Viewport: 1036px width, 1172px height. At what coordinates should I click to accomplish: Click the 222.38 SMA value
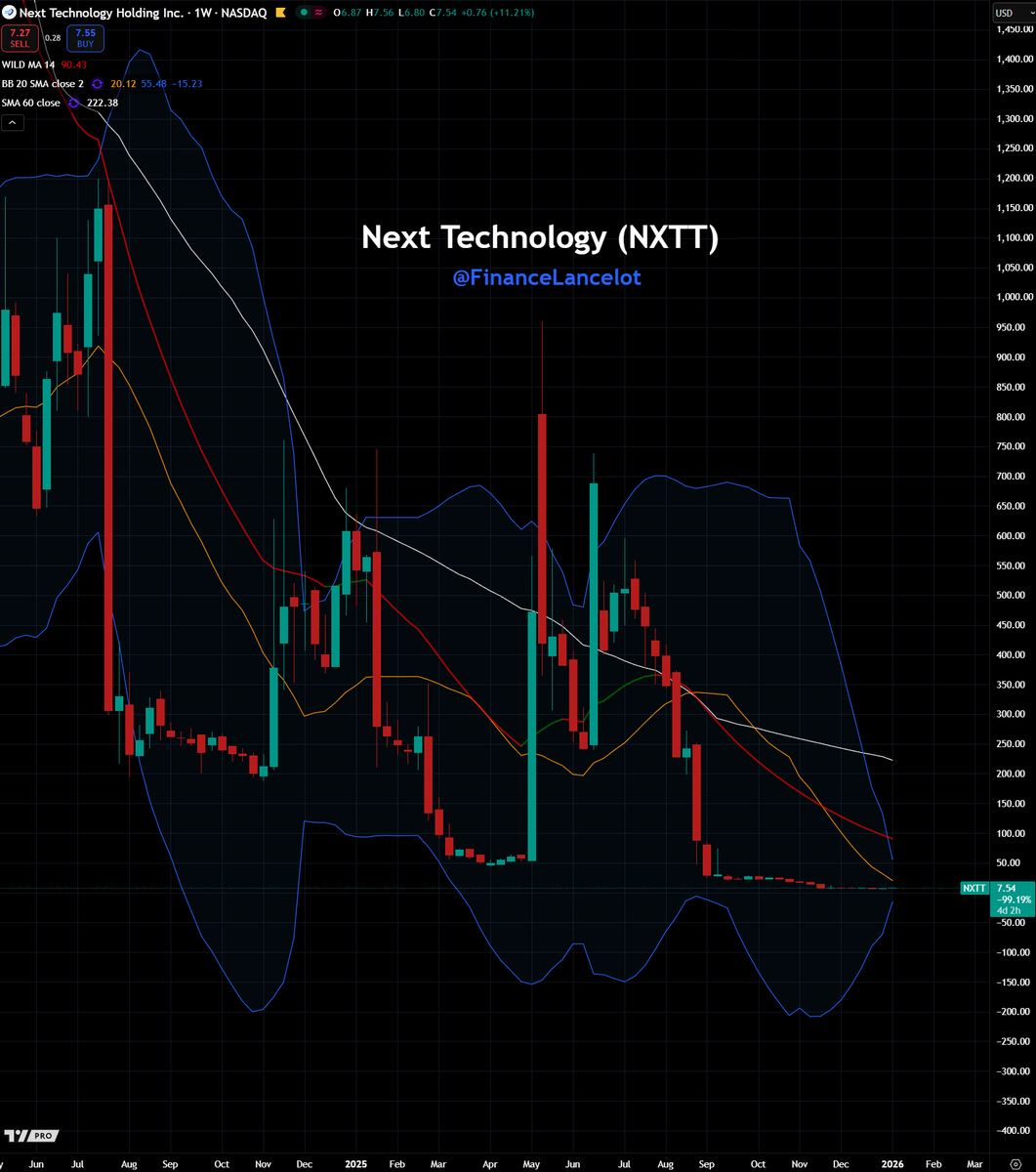(102, 103)
